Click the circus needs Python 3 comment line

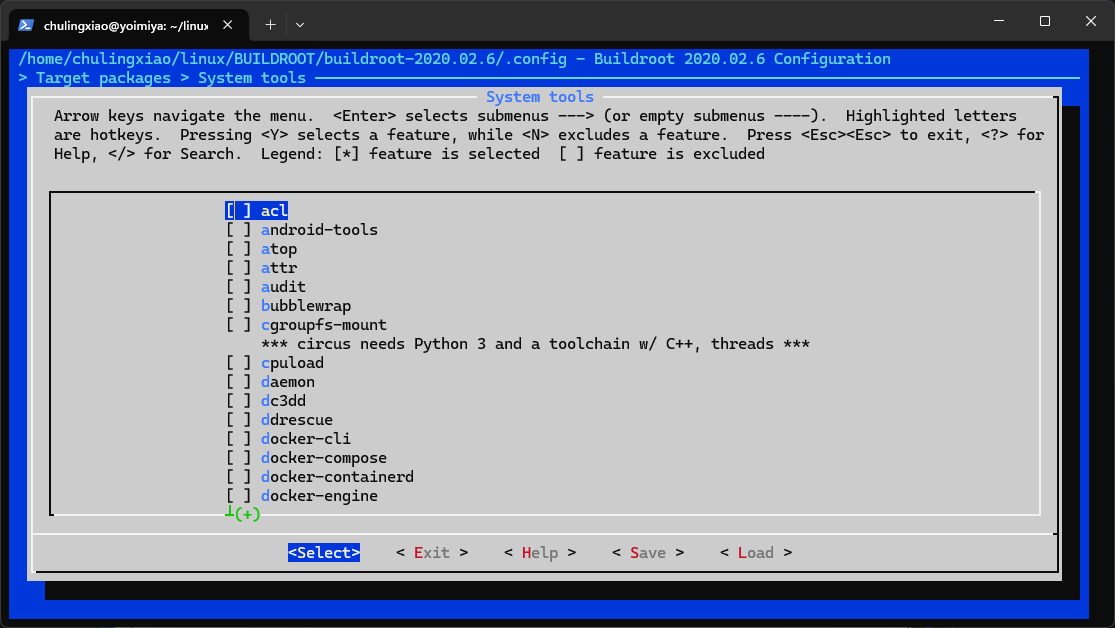coord(535,344)
